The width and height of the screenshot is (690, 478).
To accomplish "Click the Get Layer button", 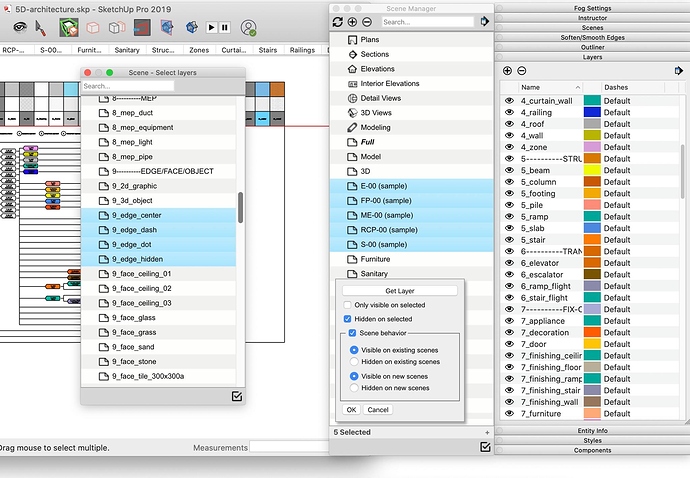I will (400, 290).
